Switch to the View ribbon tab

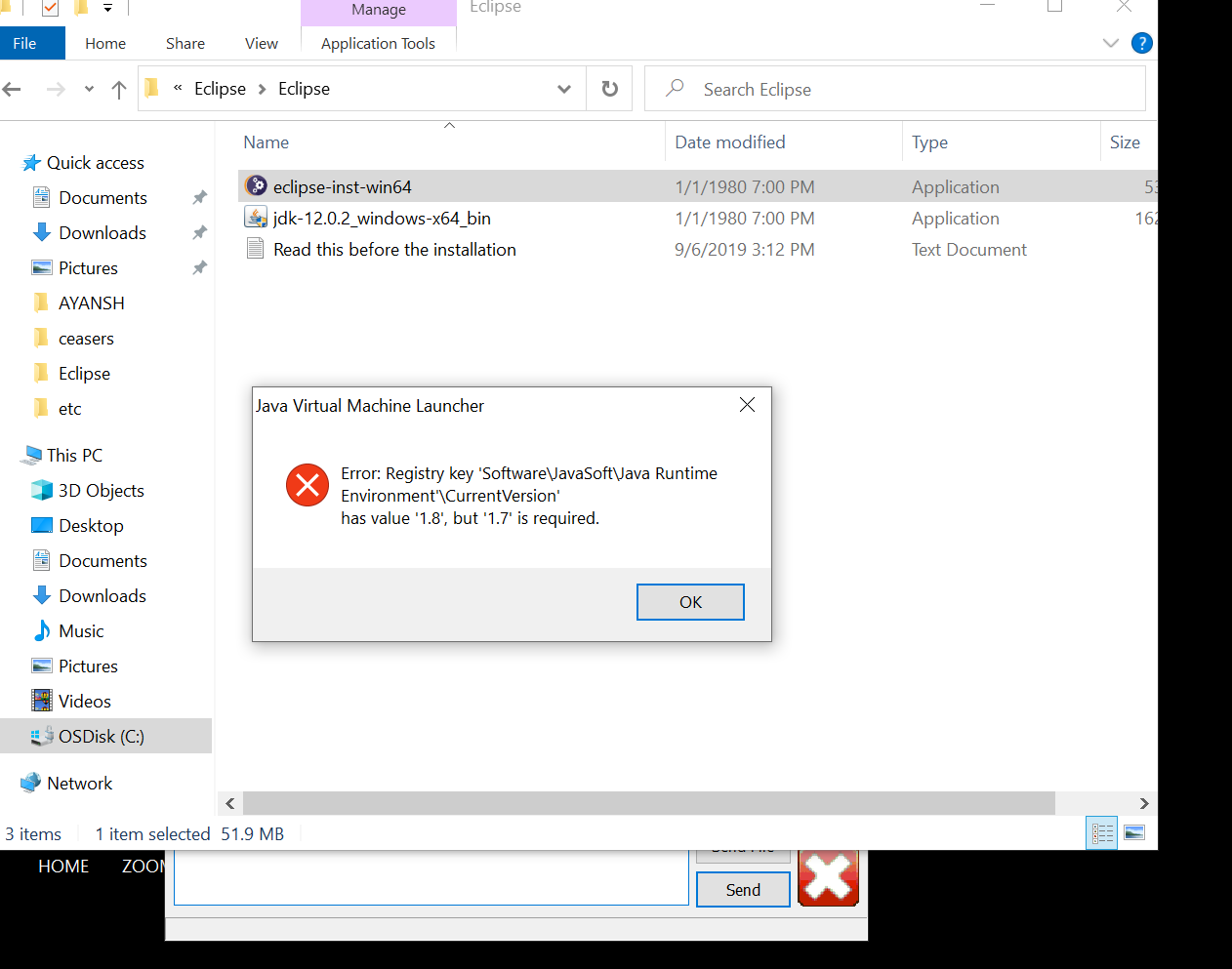(262, 43)
